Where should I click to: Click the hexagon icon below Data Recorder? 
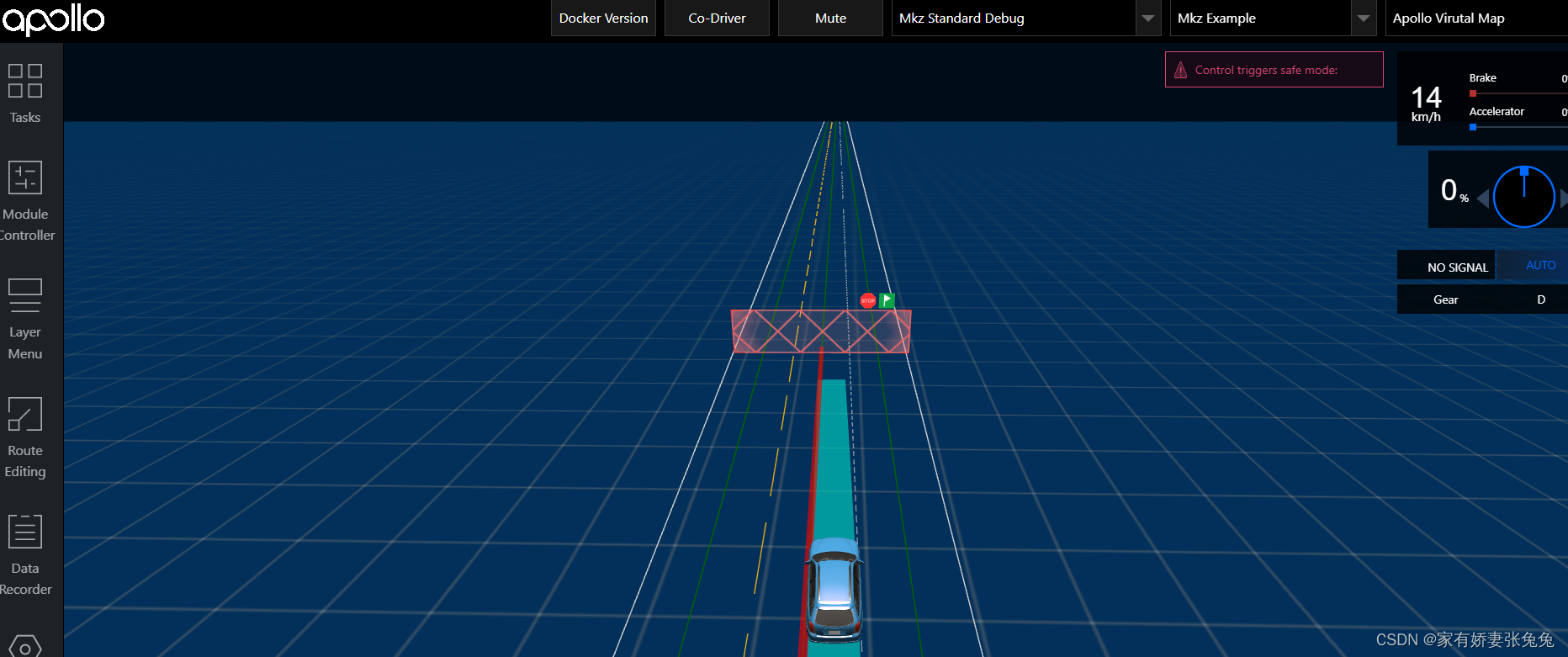25,646
